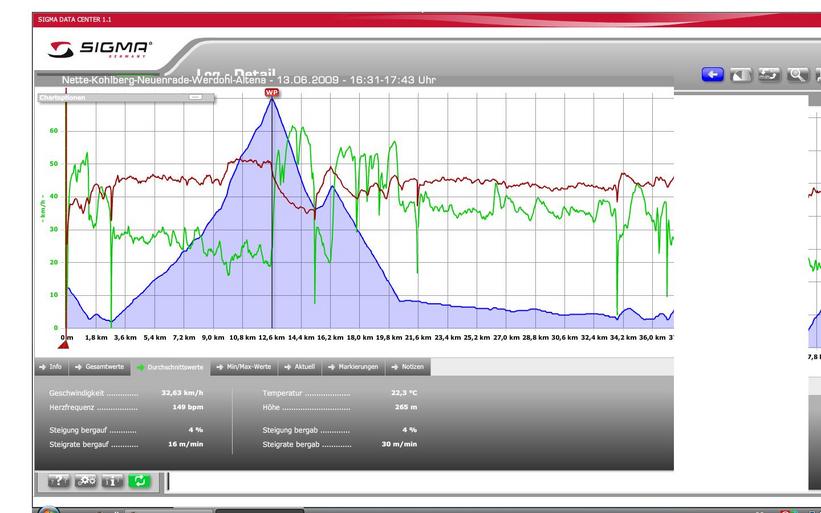Expand the Chartoptionen panel
Viewport: 821px width, 513px height.
point(60,97)
